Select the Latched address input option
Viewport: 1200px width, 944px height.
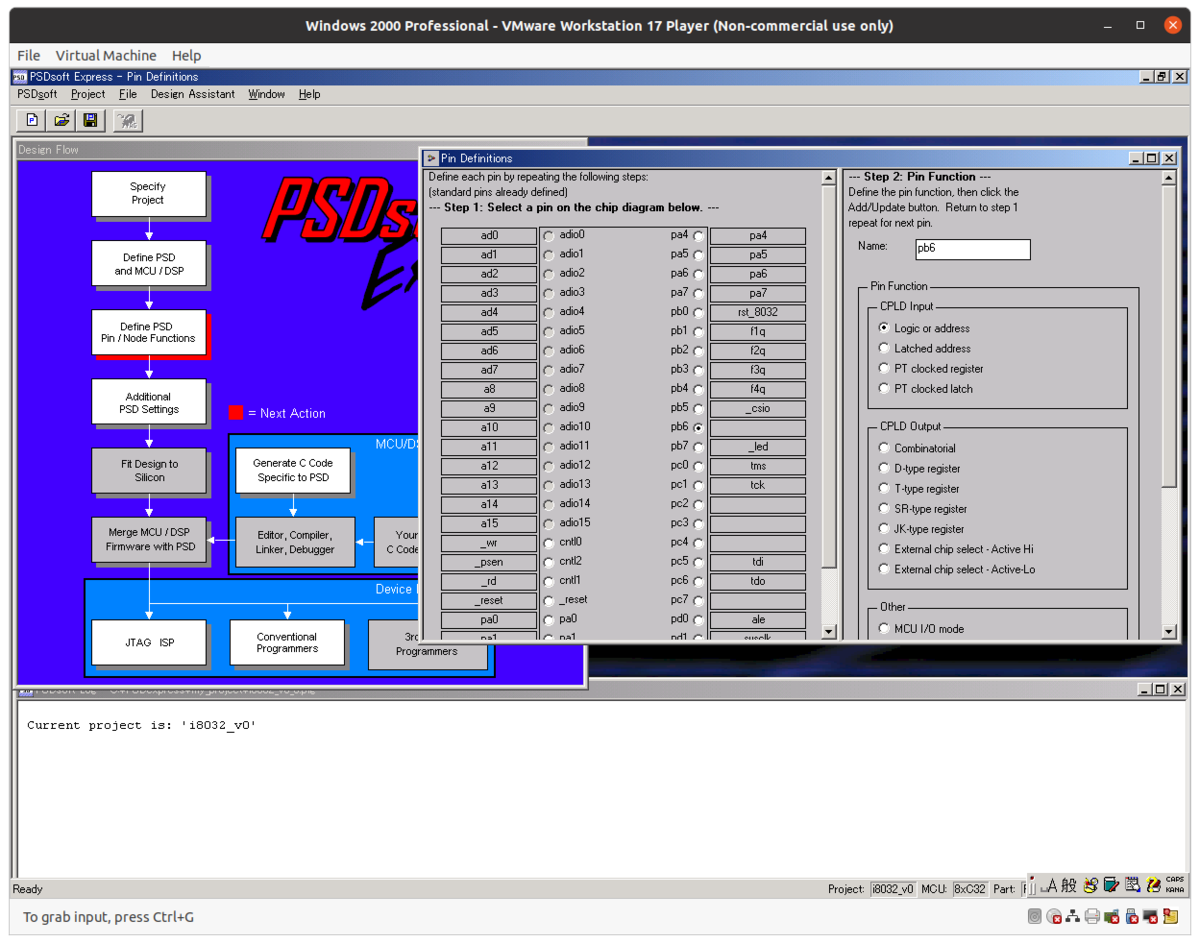[884, 348]
